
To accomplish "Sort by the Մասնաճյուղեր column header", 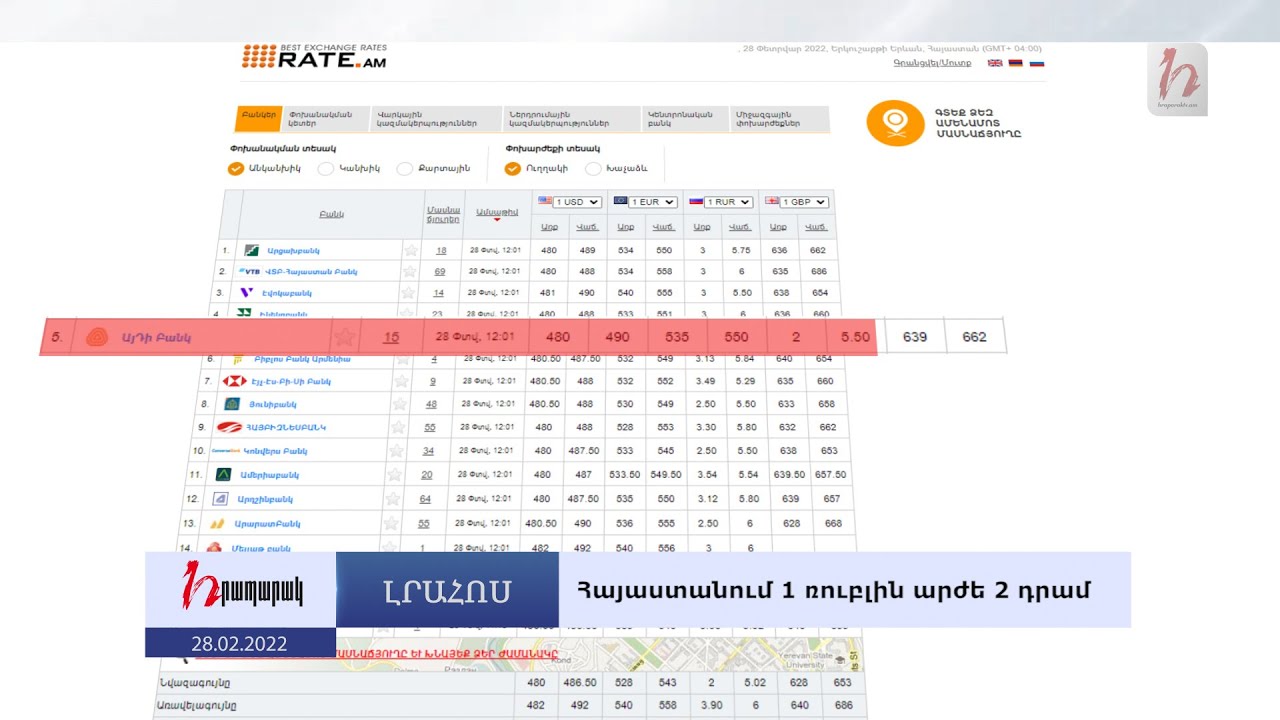I will click(x=442, y=213).
